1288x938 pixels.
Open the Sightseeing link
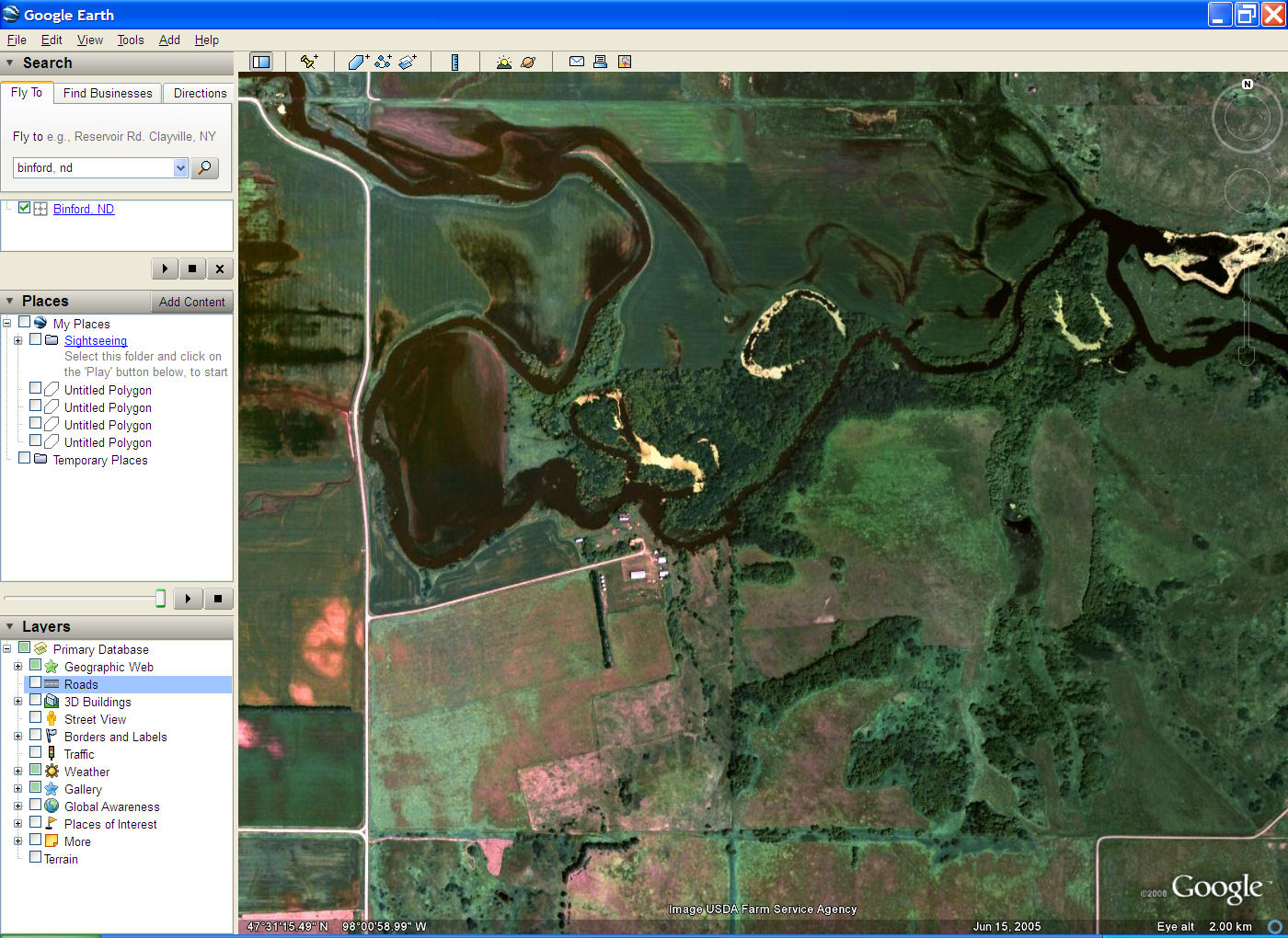(96, 340)
